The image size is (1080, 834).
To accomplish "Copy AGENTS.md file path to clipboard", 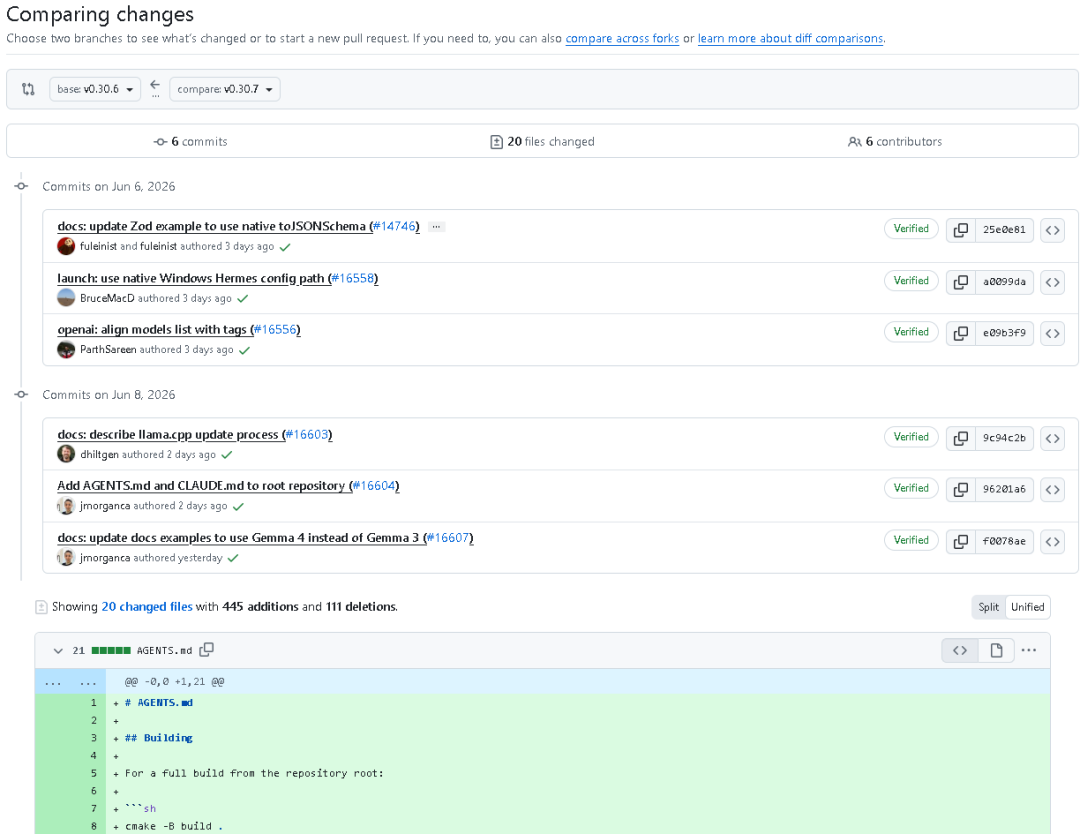I will tap(207, 649).
